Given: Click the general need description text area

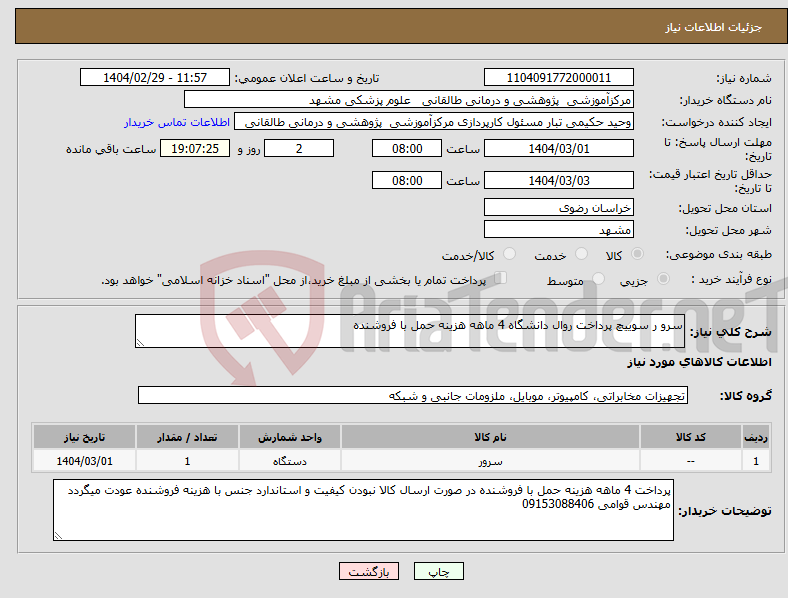Looking at the screenshot, I should [x=410, y=331].
